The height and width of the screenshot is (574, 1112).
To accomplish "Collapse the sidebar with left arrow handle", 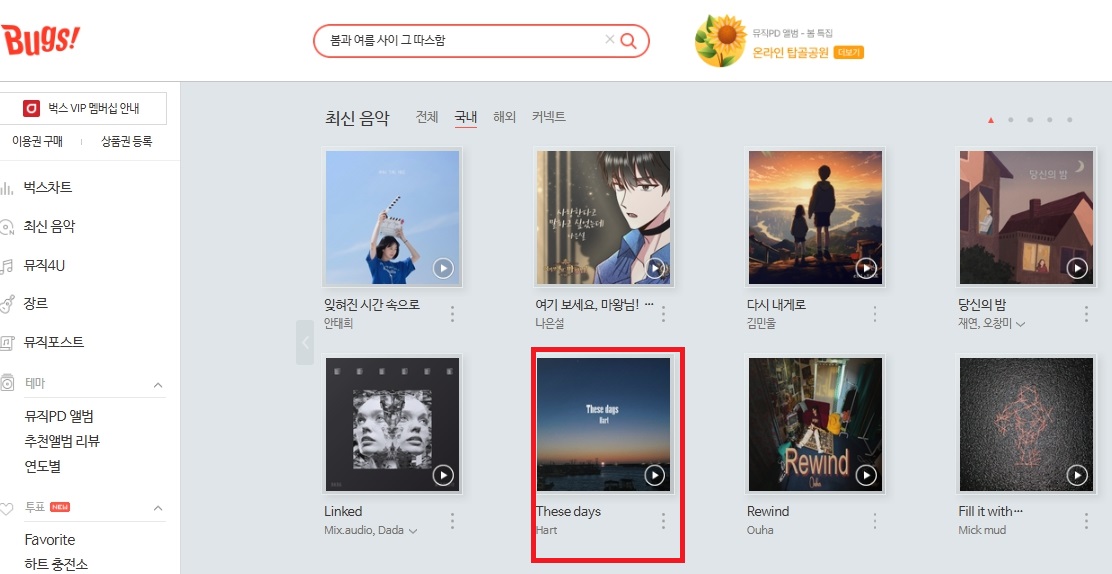I will [x=305, y=343].
